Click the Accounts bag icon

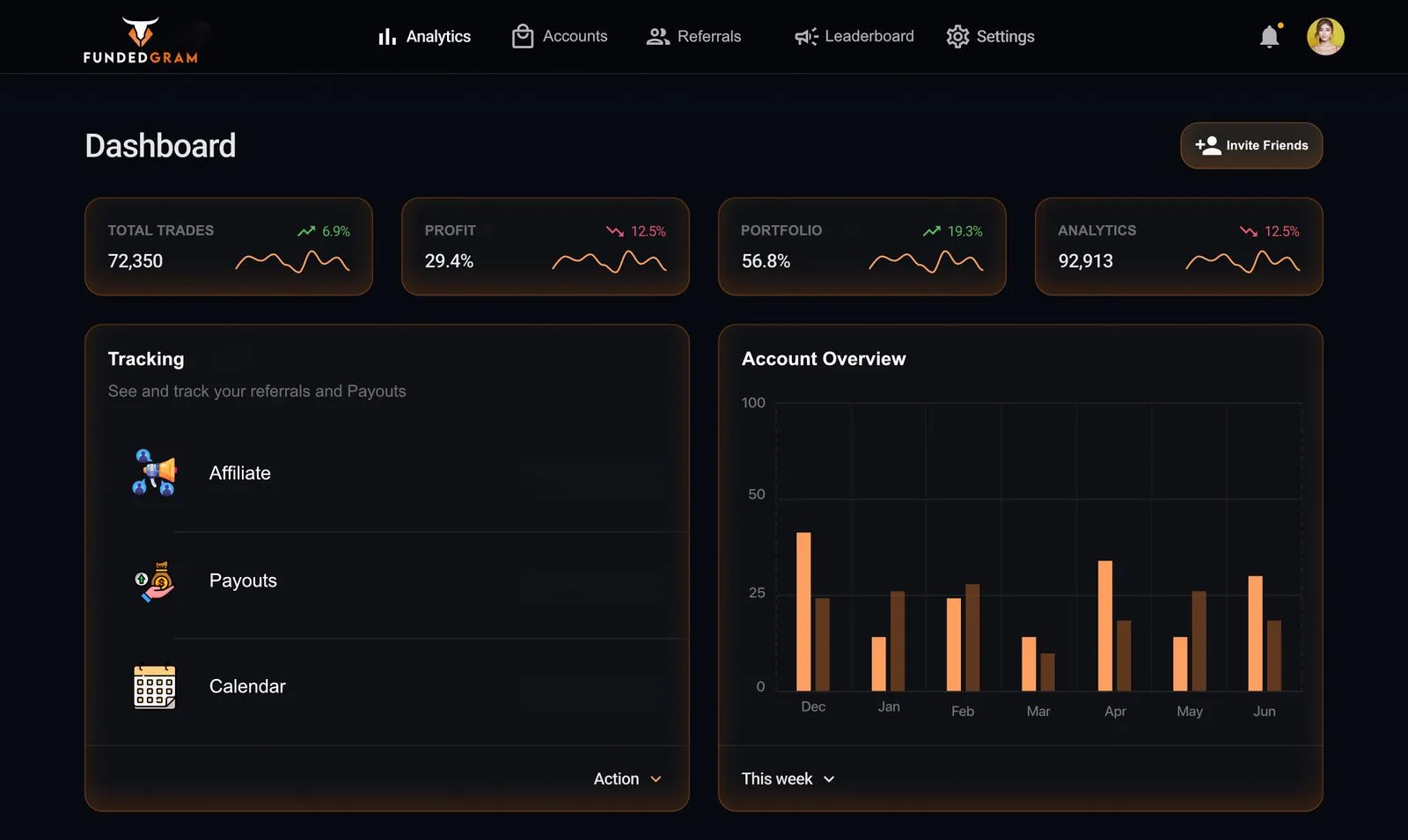523,37
